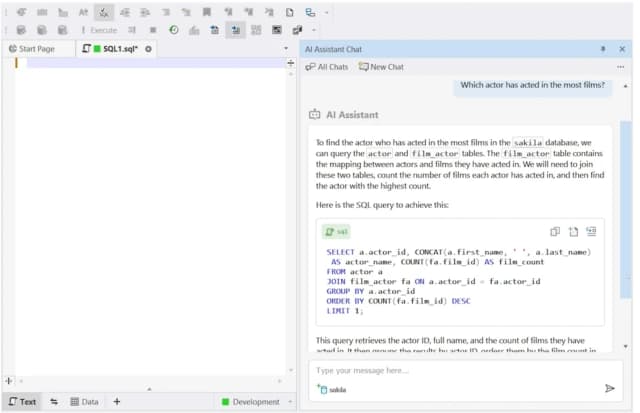The width and height of the screenshot is (640, 413).
Task: Open the dropdown arrow at the top toolbar's end
Action: (327, 13)
